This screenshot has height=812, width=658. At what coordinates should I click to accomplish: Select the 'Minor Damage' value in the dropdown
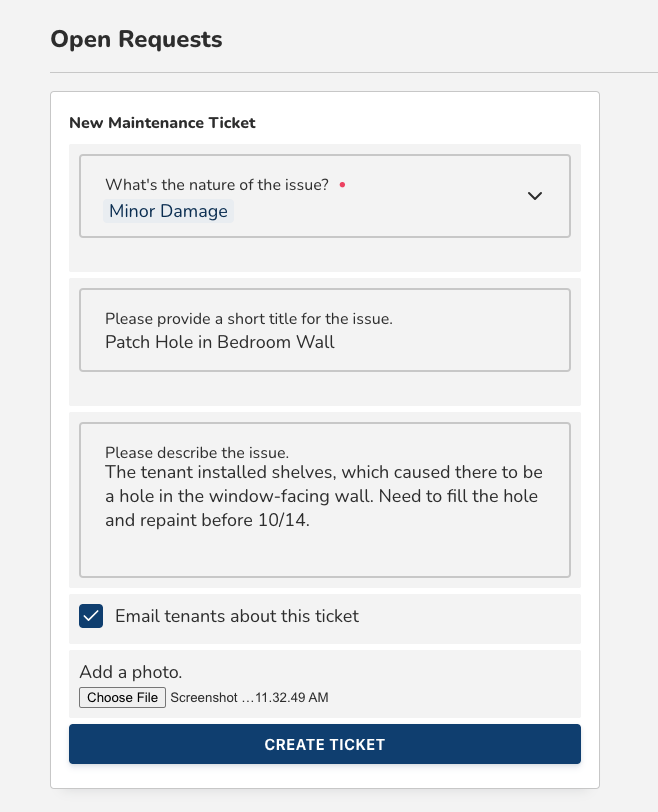coord(167,211)
